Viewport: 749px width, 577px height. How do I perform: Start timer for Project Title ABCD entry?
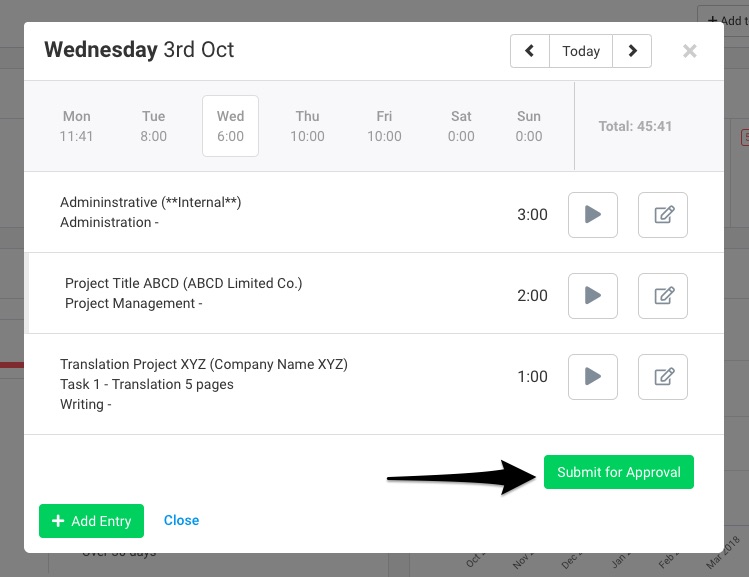click(592, 296)
